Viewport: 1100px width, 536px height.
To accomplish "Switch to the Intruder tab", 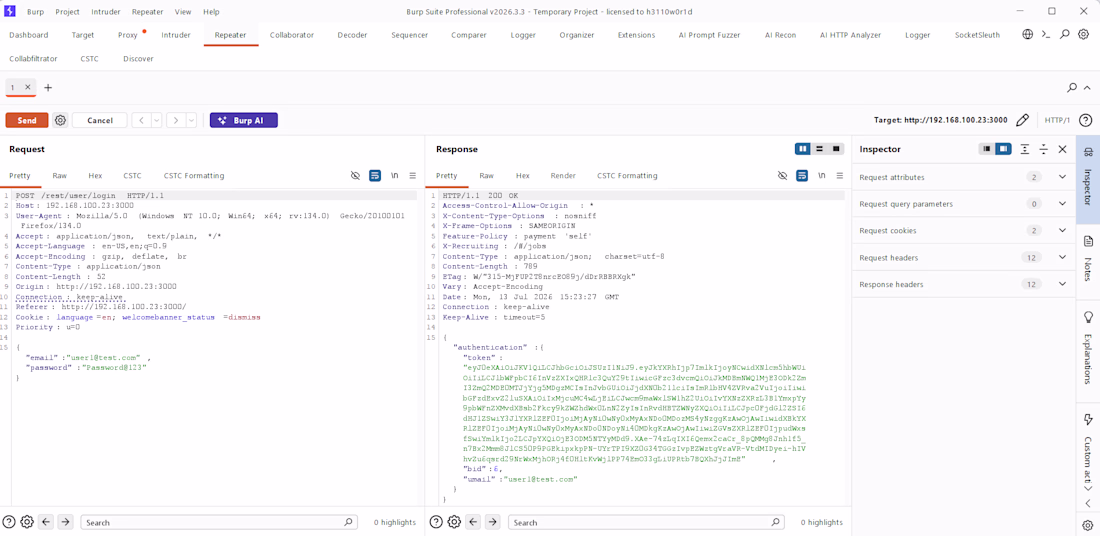I will click(x=175, y=34).
